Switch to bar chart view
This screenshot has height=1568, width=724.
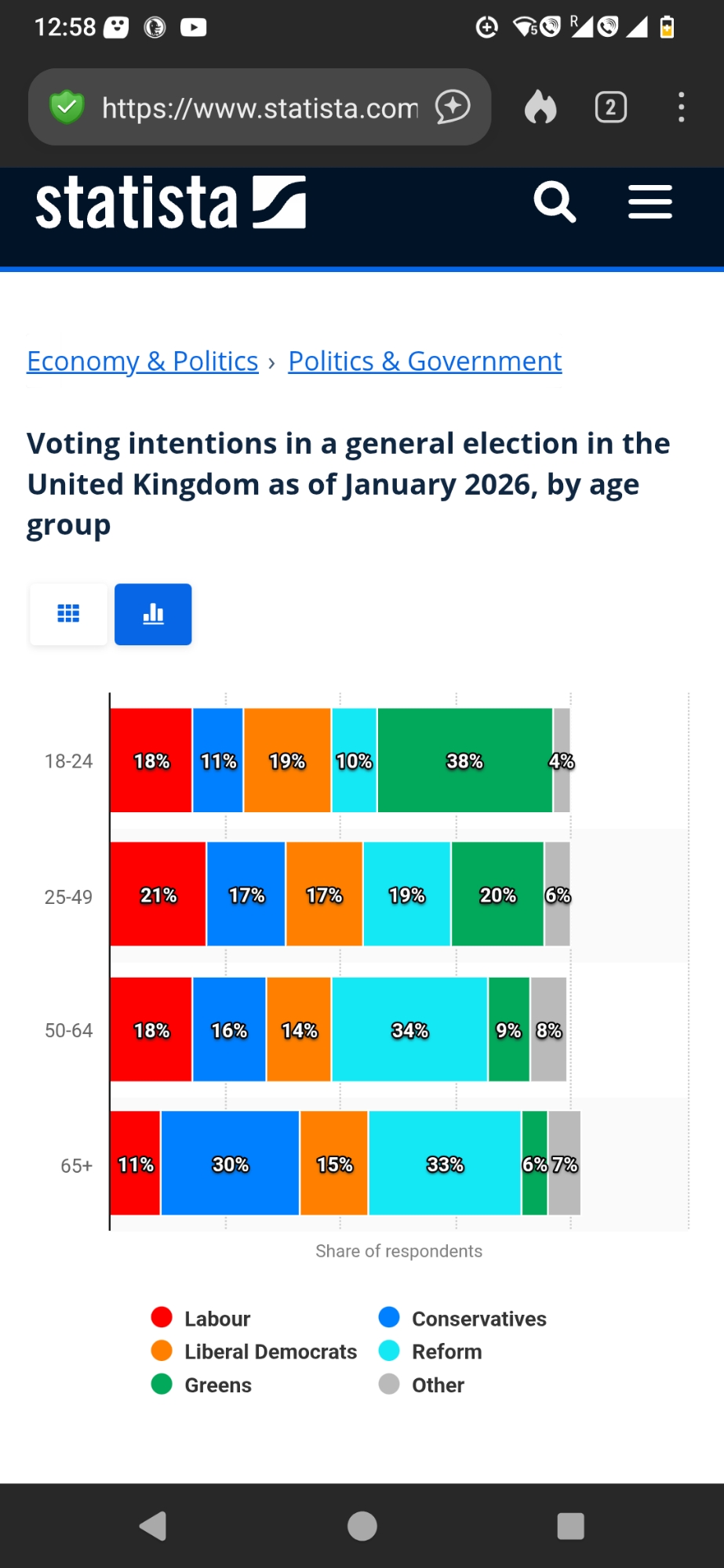point(153,614)
